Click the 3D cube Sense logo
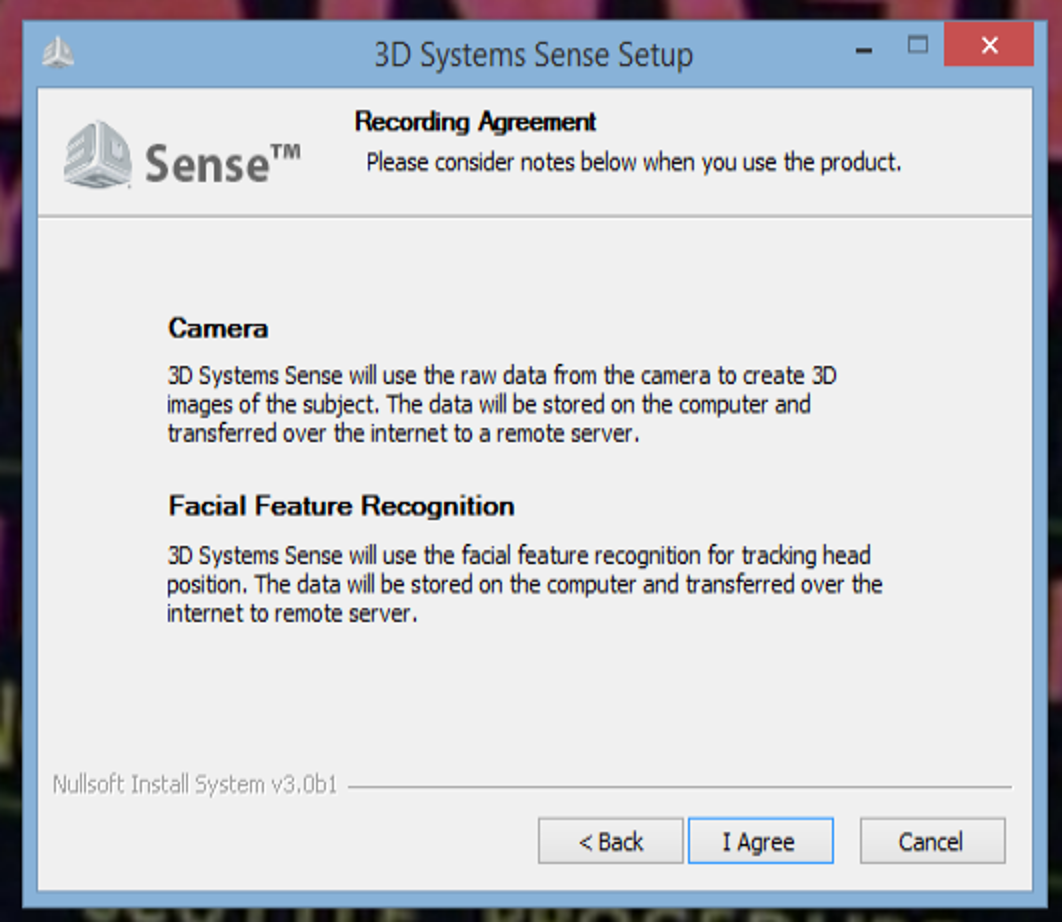Viewport: 1062px width, 922px height. click(x=98, y=155)
